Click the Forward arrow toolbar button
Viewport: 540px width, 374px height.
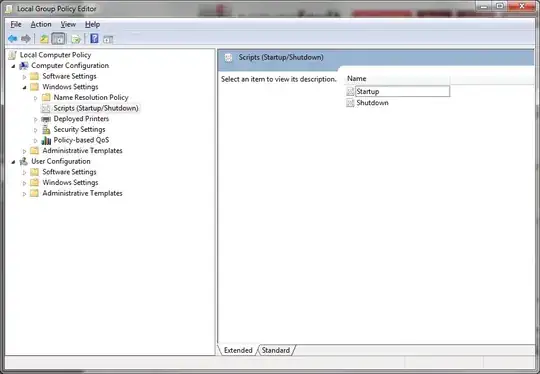(x=26, y=39)
